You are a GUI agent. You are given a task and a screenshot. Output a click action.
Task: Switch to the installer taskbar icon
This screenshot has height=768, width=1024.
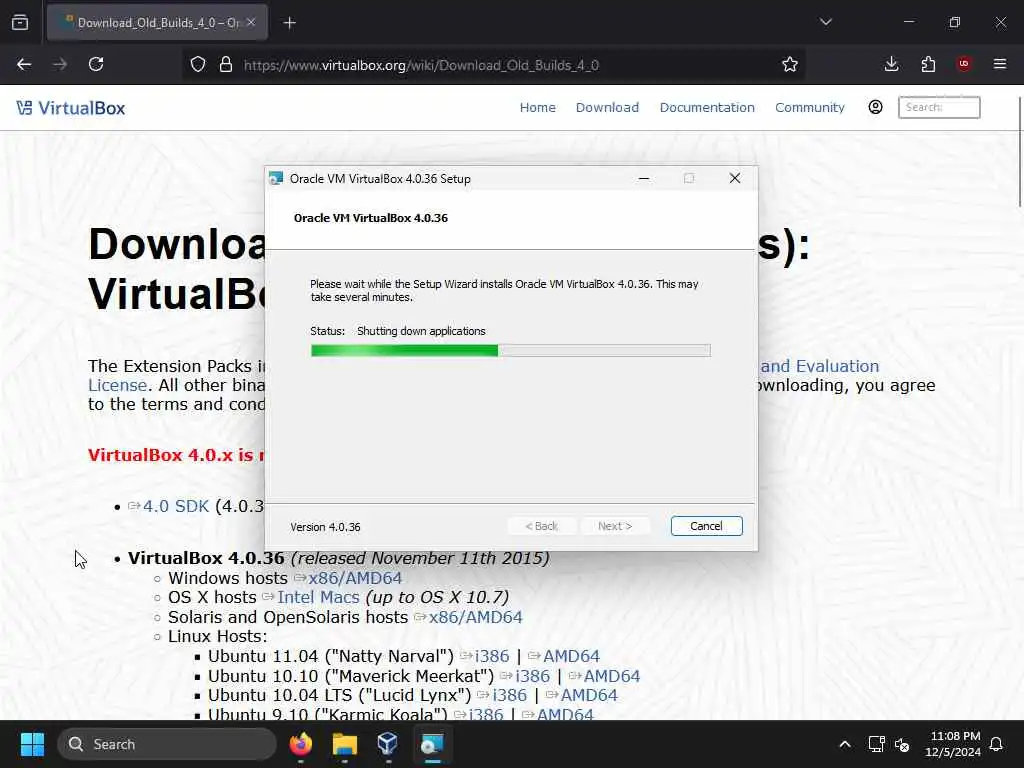click(x=432, y=744)
